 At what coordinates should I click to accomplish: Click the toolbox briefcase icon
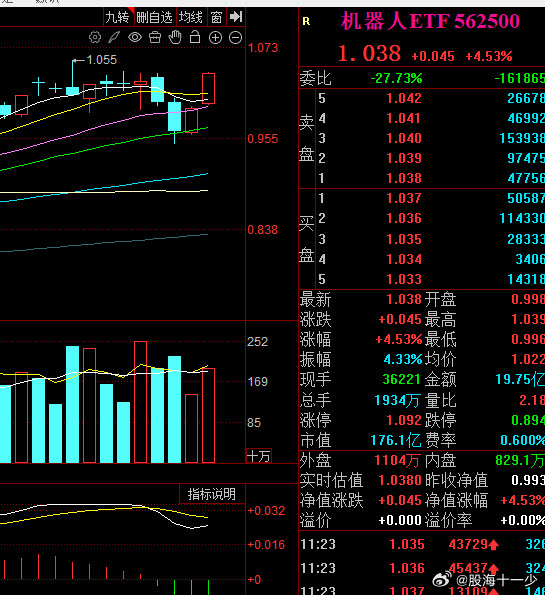[x=155, y=38]
